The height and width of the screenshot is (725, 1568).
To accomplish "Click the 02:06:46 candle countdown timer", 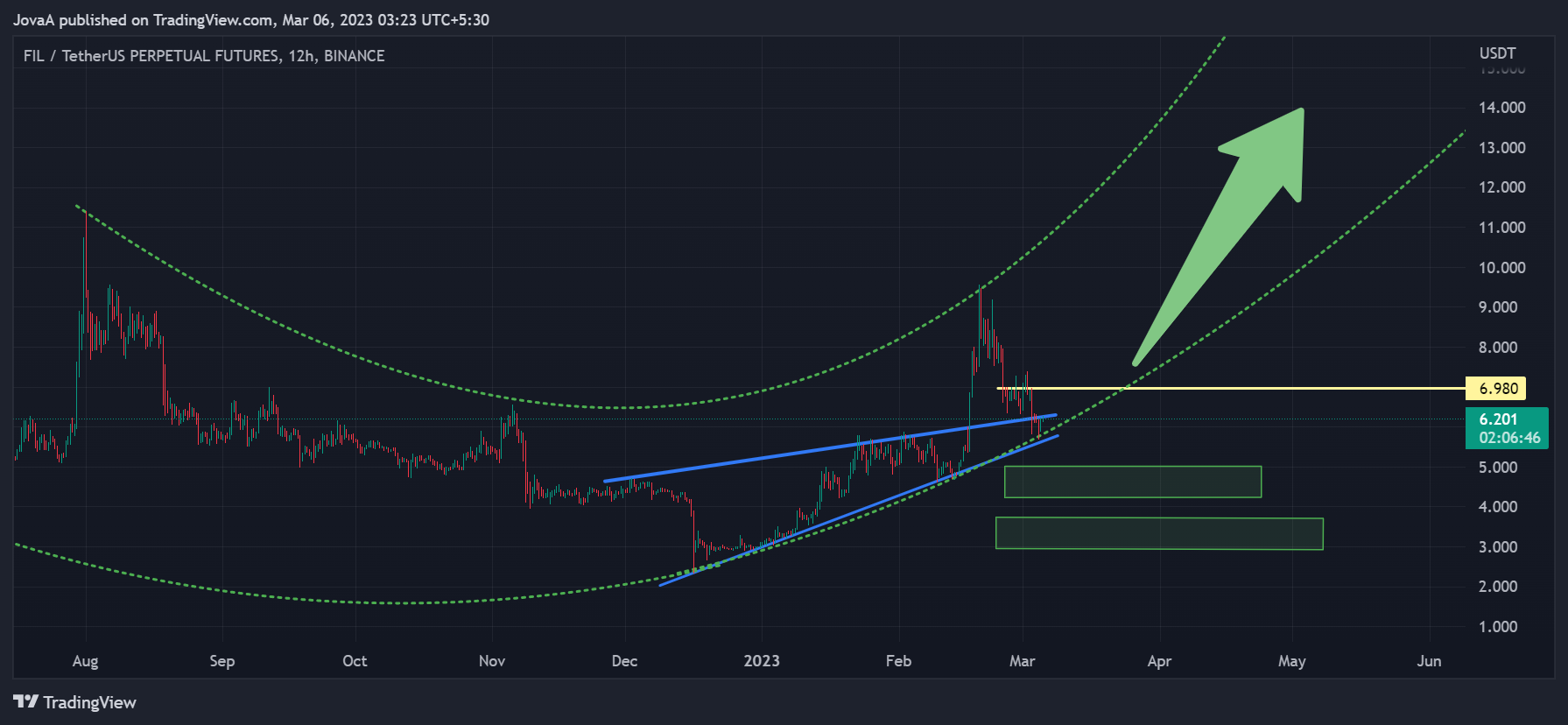I will 1509,438.
